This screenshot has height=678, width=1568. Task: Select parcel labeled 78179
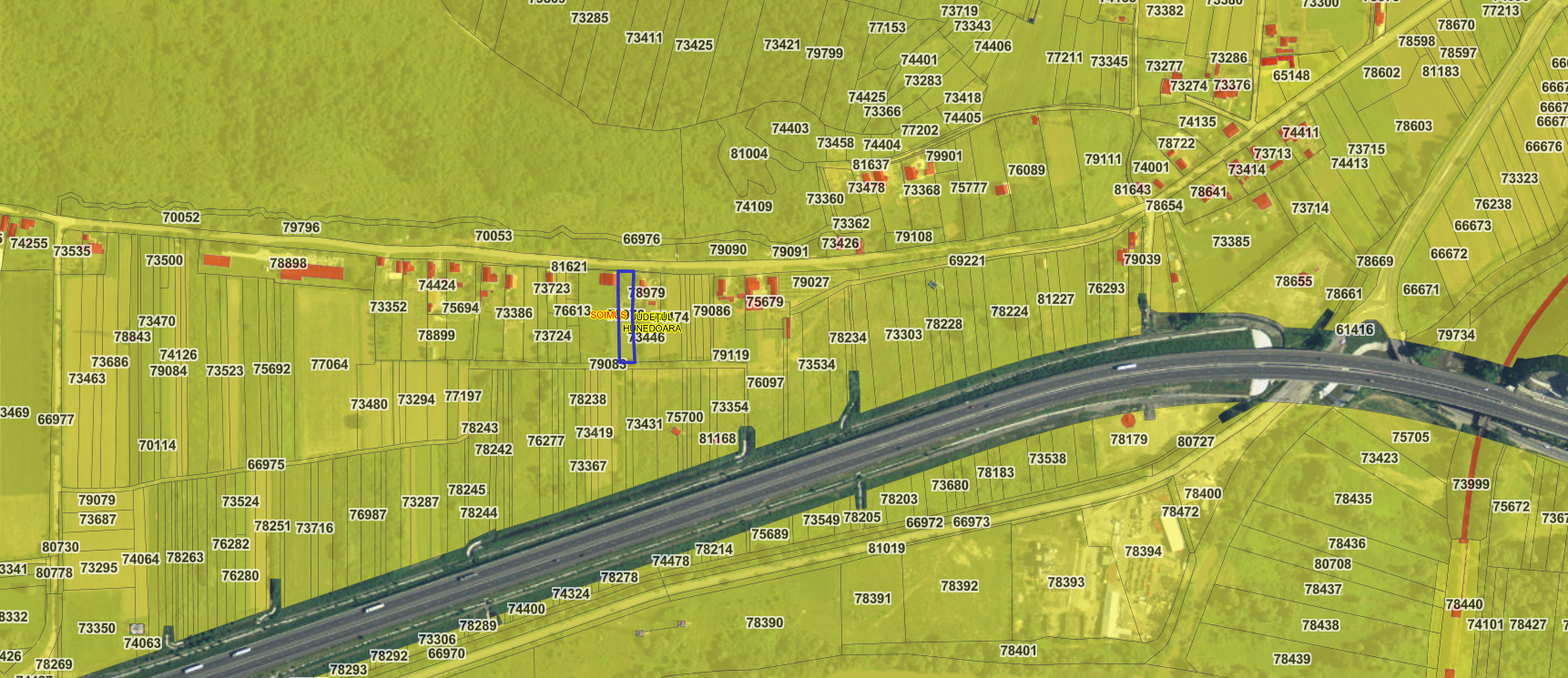point(1128,440)
